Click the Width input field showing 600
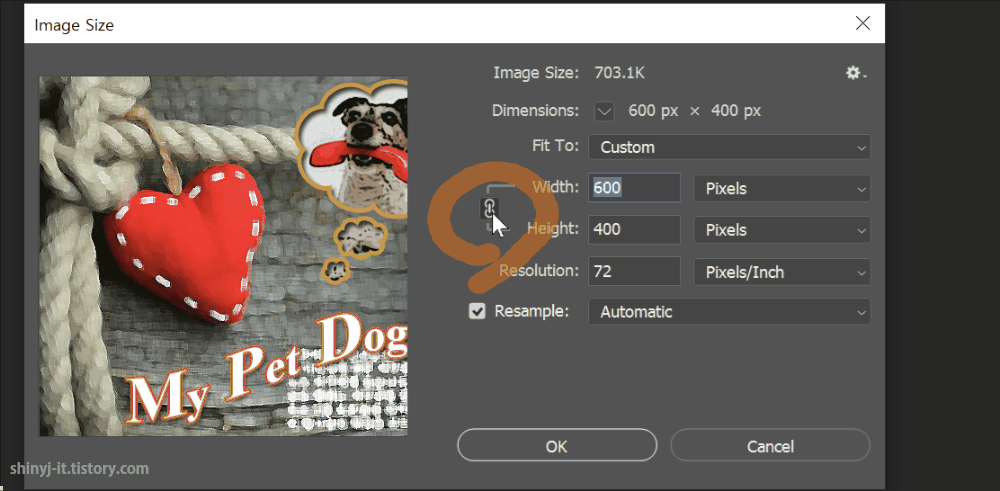 point(635,187)
